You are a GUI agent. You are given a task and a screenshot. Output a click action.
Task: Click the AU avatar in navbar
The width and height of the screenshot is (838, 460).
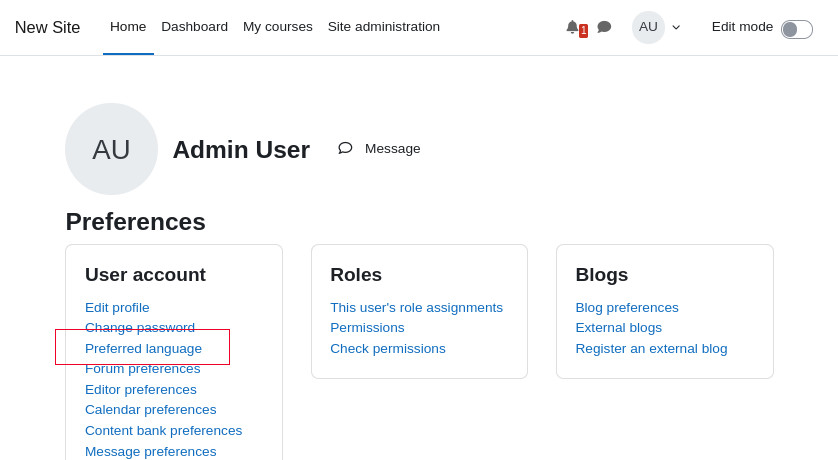648,27
